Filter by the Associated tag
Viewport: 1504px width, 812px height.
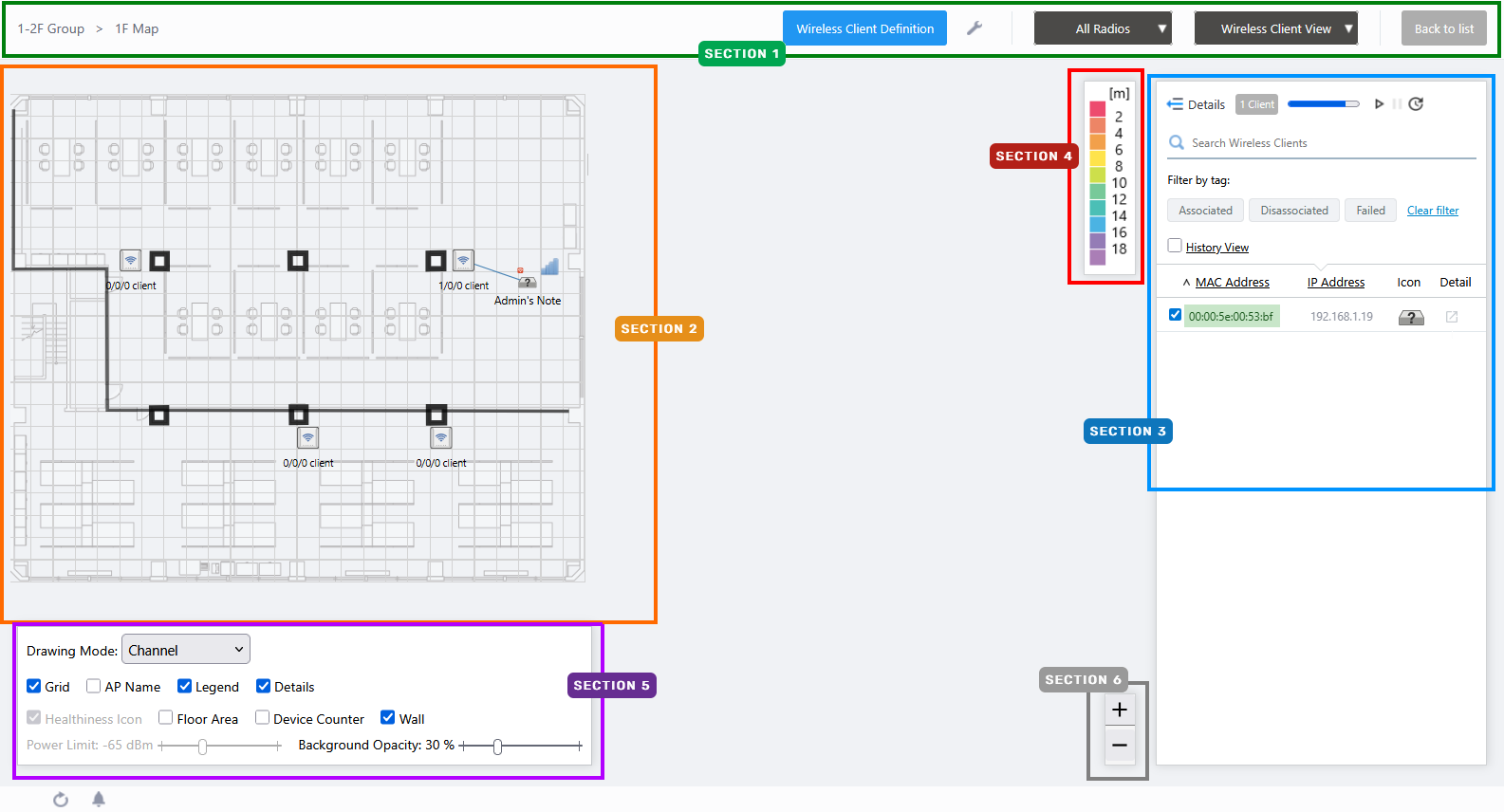tap(1205, 211)
